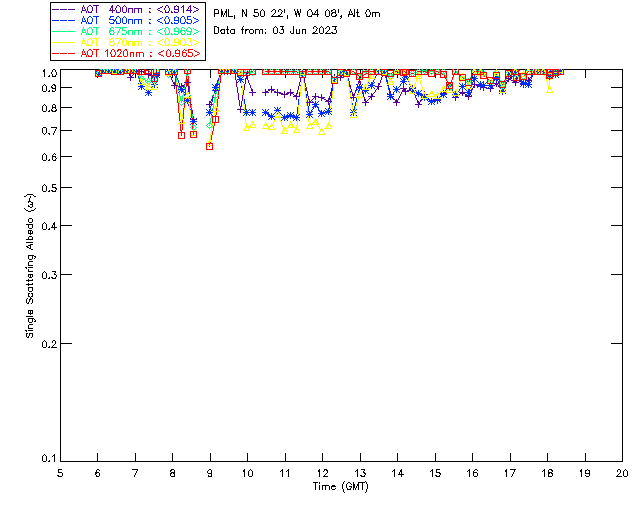Click the AOT 400nm legend entry

tap(127, 9)
